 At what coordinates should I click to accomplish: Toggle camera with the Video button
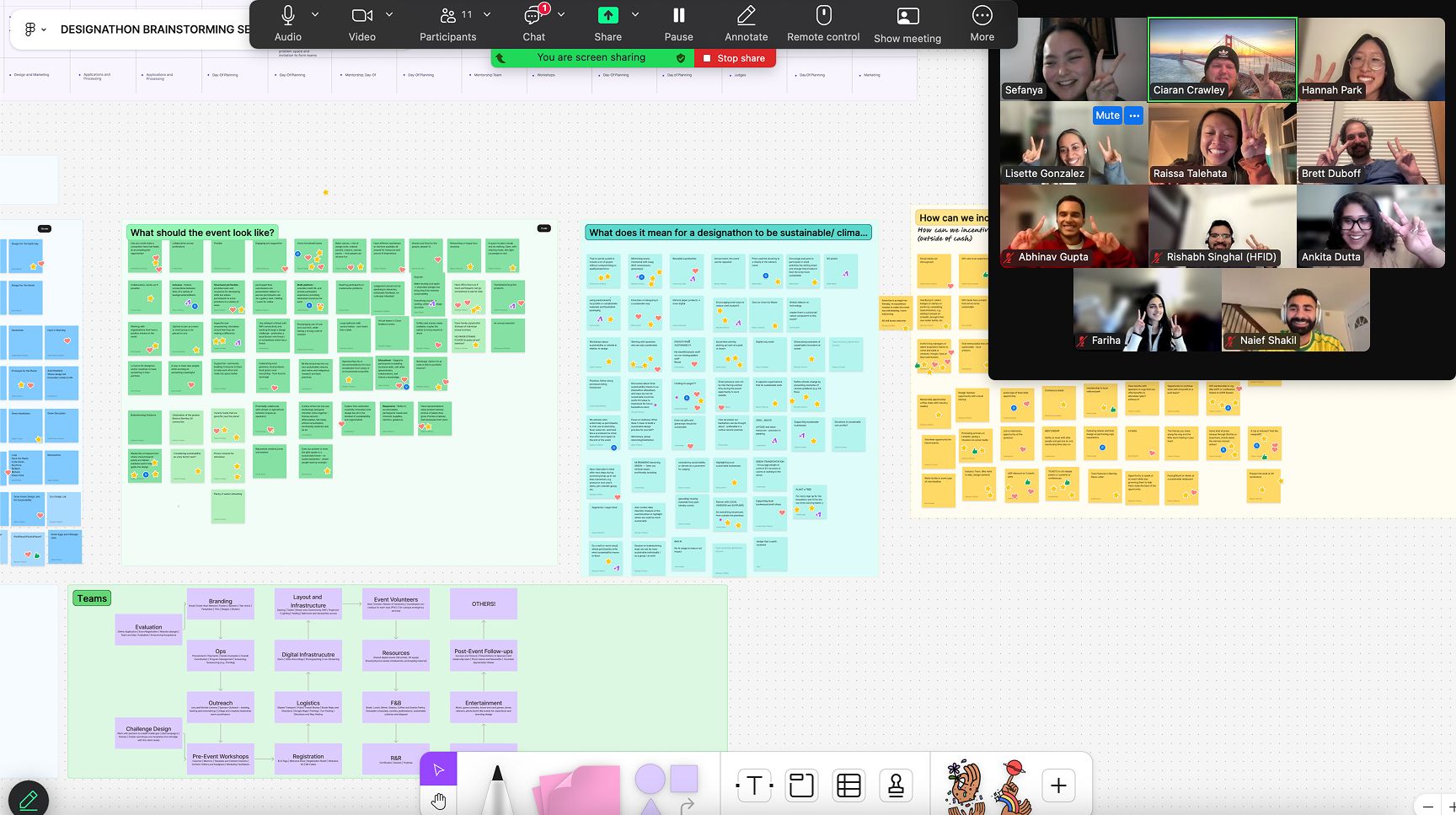[362, 24]
